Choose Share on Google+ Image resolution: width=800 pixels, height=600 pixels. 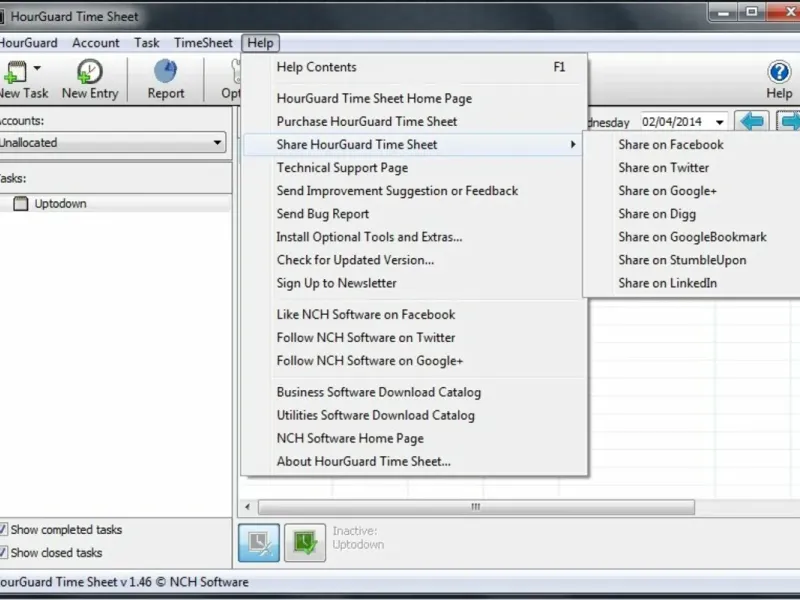pyautogui.click(x=692, y=191)
